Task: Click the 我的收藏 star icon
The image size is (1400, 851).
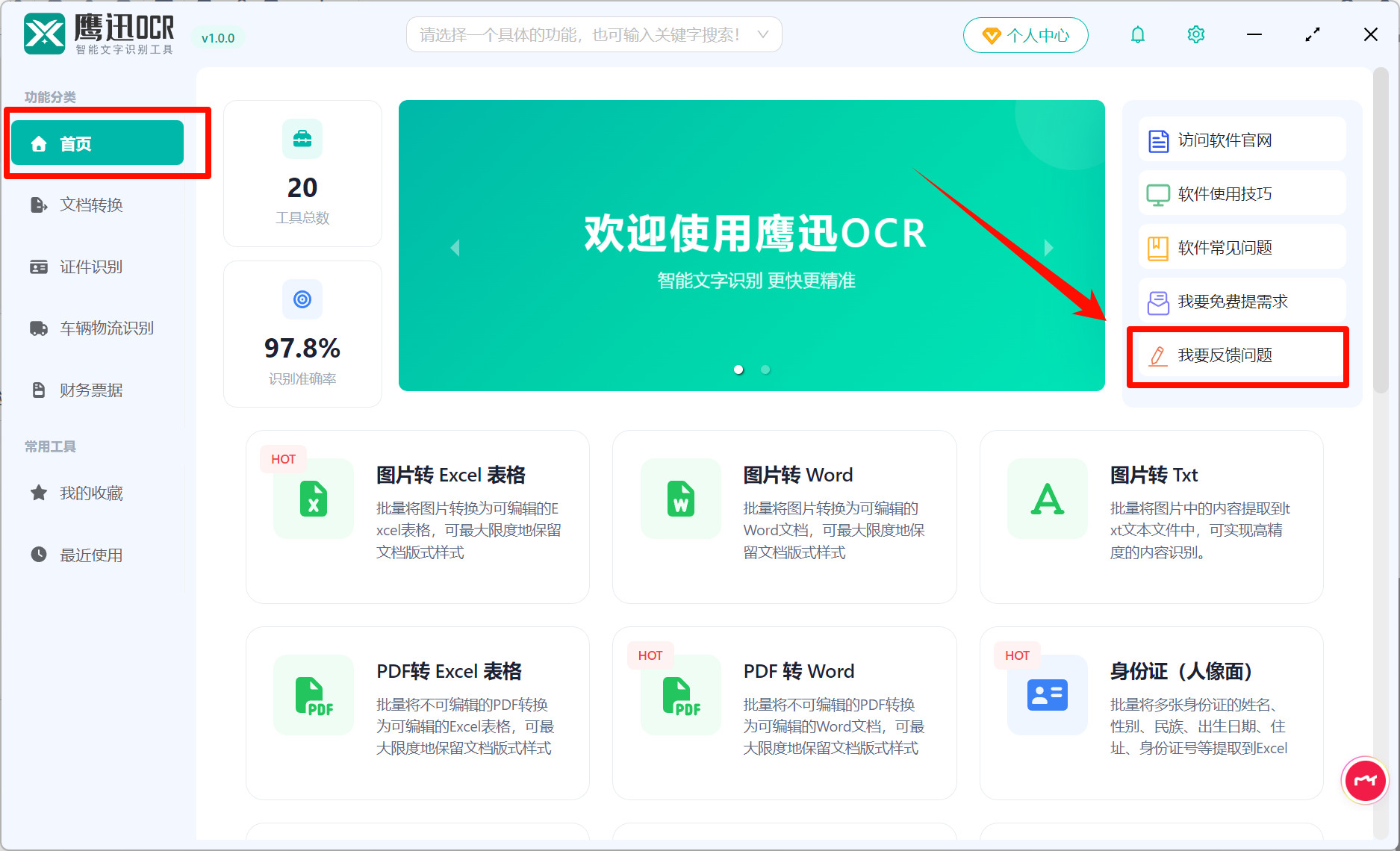Action: (x=38, y=492)
